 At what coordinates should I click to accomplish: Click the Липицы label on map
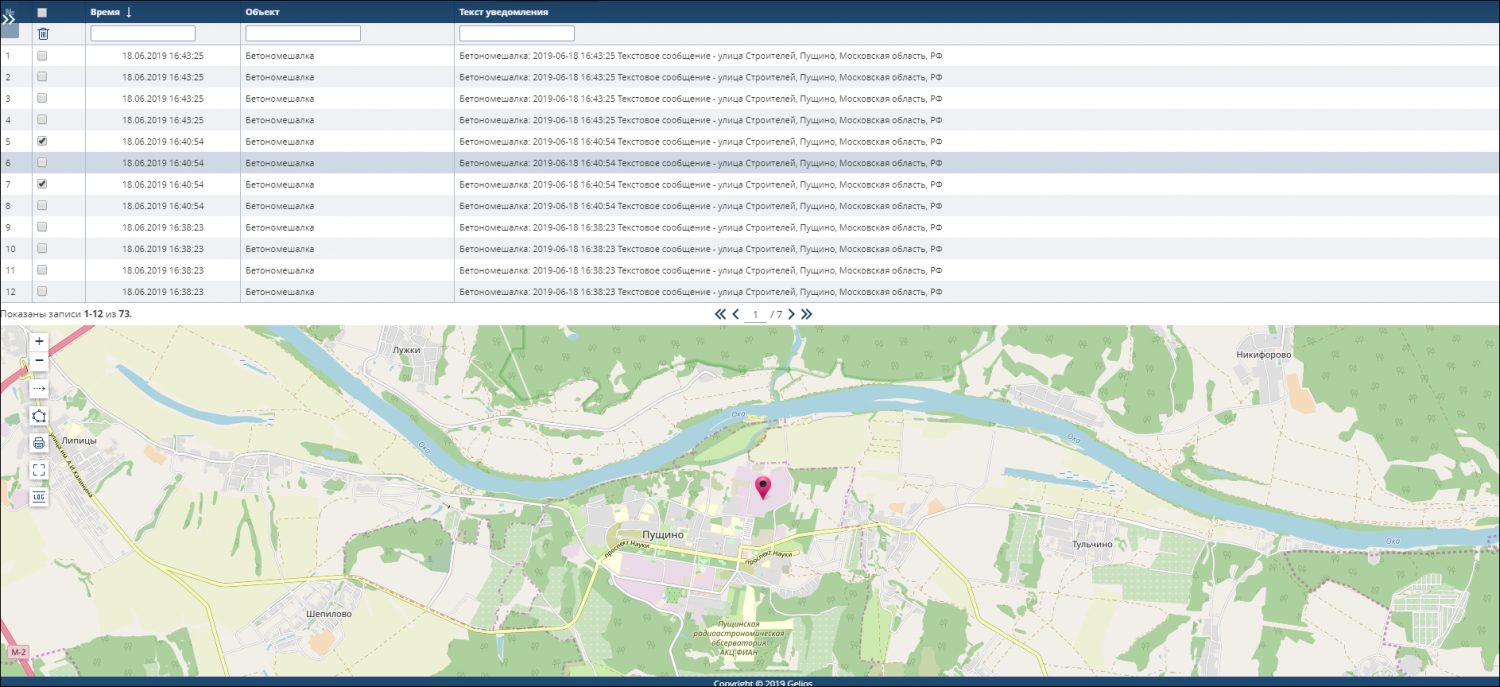click(x=79, y=440)
